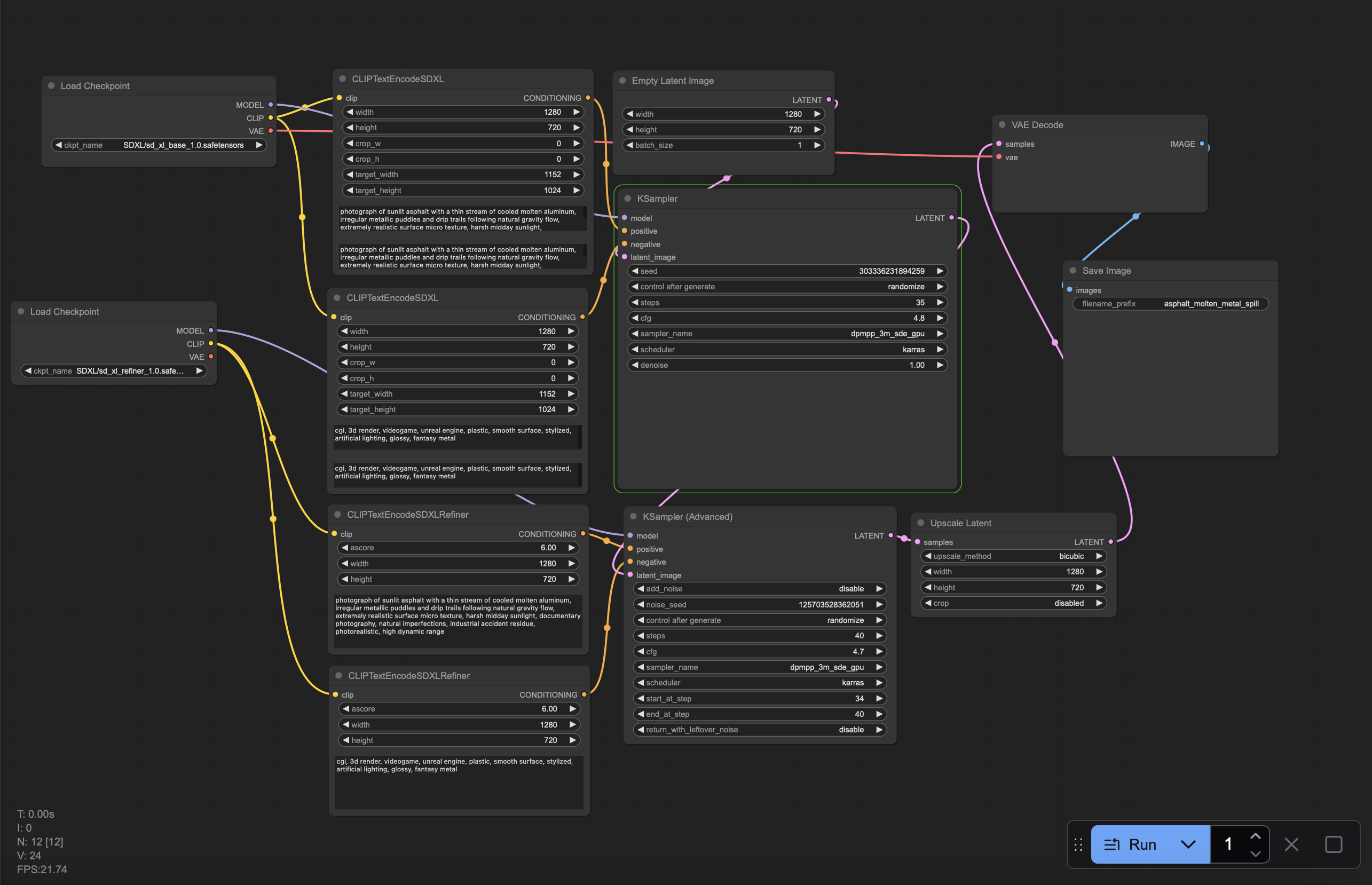Click the cancel X icon beside batch count
1372x885 pixels.
point(1291,844)
